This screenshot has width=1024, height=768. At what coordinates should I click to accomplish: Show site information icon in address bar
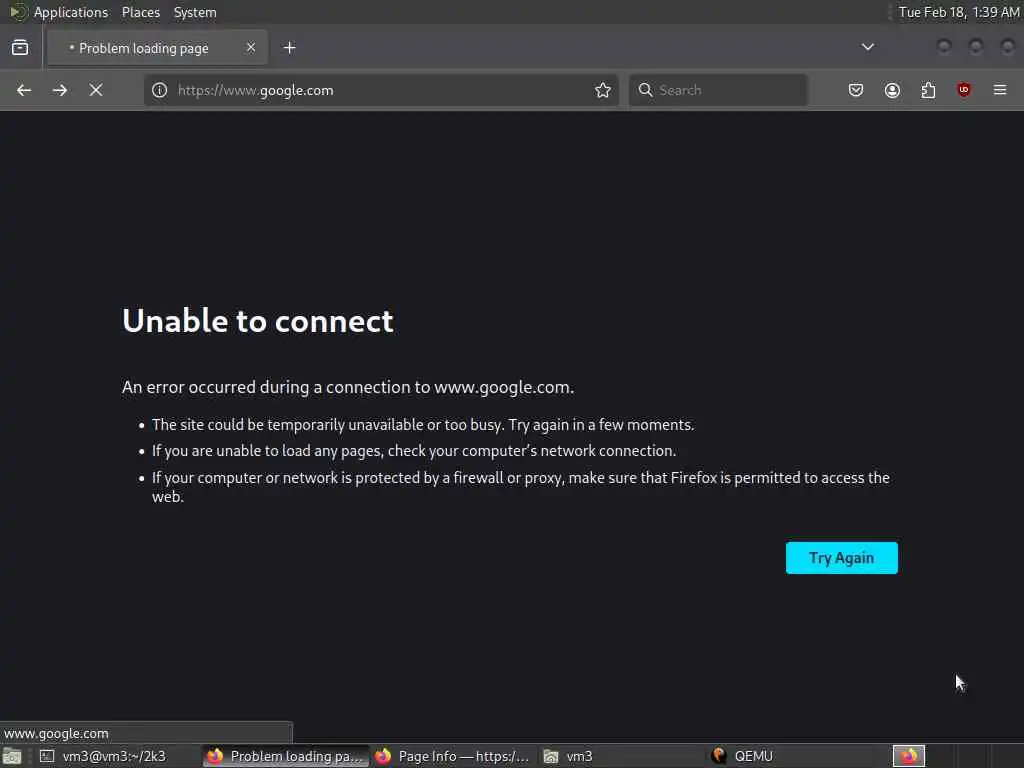coord(160,90)
